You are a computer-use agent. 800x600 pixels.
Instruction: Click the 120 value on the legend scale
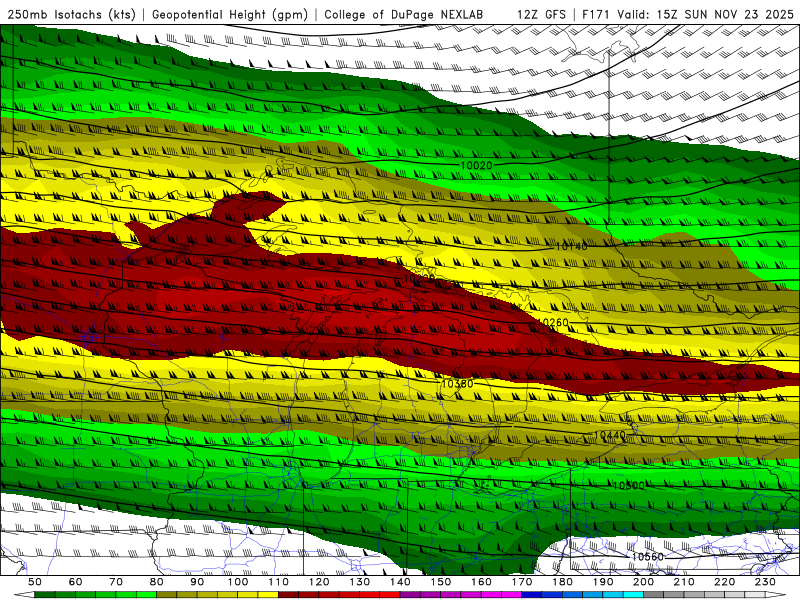319,582
